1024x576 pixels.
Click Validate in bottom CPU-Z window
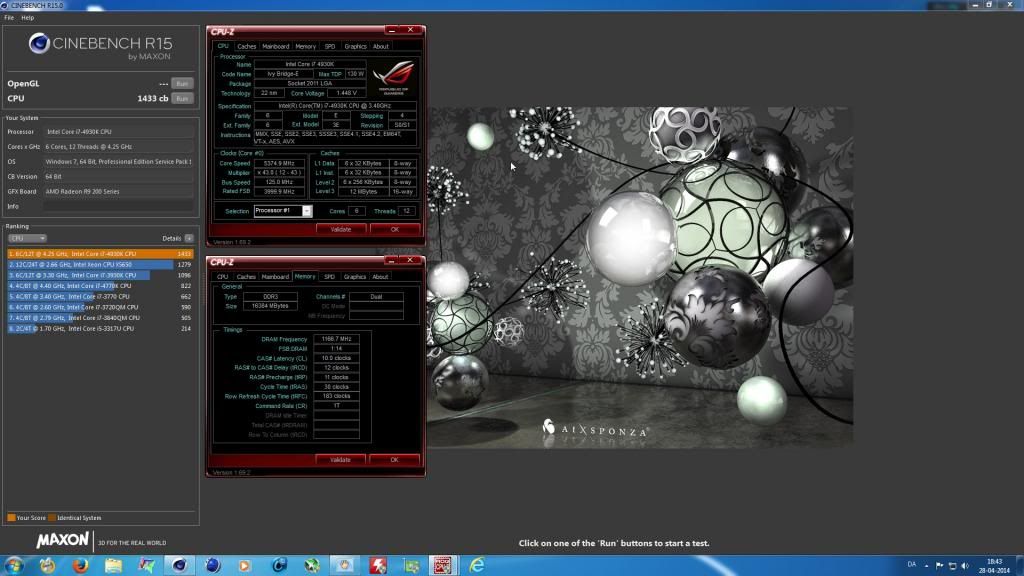(340, 460)
